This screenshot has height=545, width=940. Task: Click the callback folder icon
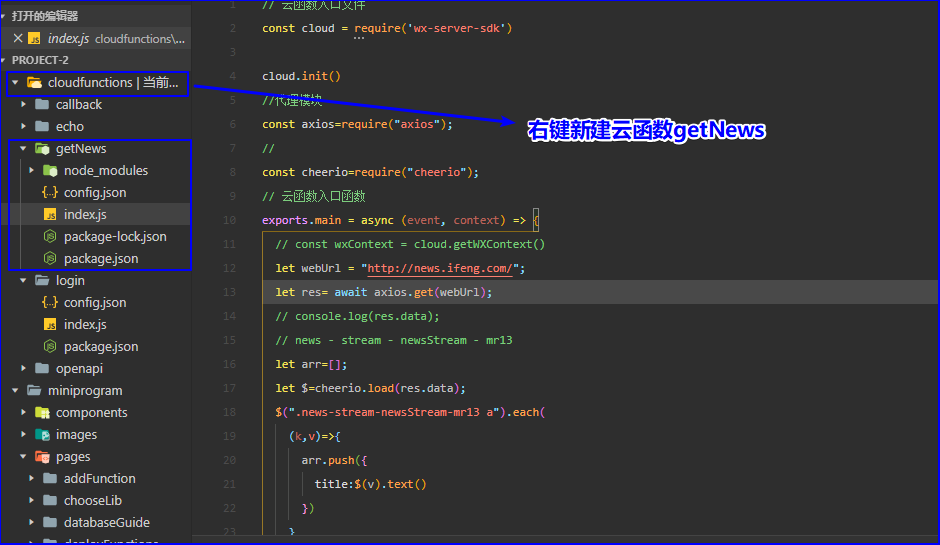[x=42, y=104]
